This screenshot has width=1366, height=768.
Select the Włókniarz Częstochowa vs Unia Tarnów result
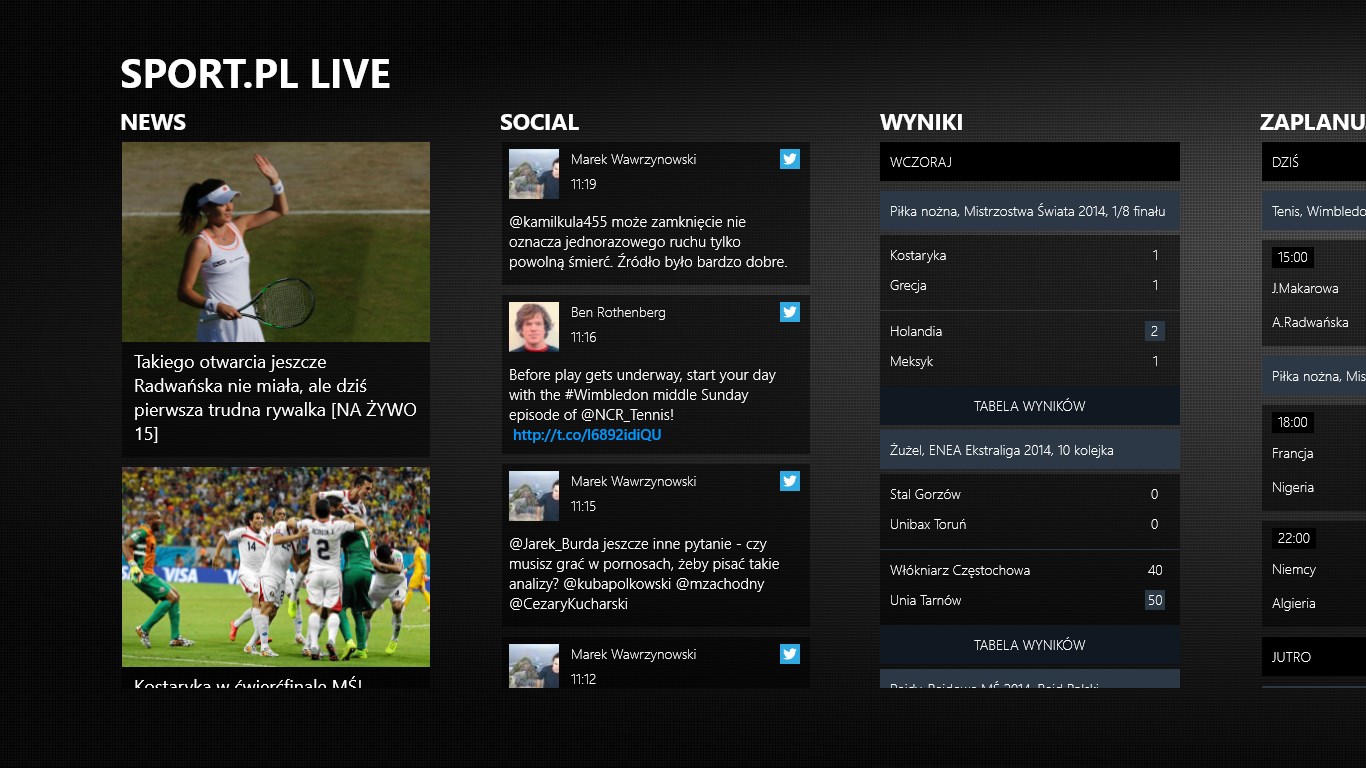pos(1029,586)
